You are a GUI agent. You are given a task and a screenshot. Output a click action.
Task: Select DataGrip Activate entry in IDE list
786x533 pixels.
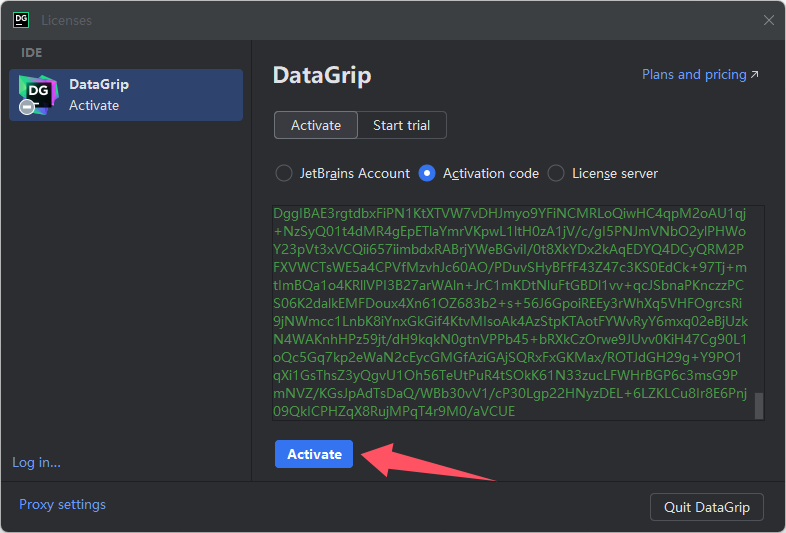(x=126, y=95)
